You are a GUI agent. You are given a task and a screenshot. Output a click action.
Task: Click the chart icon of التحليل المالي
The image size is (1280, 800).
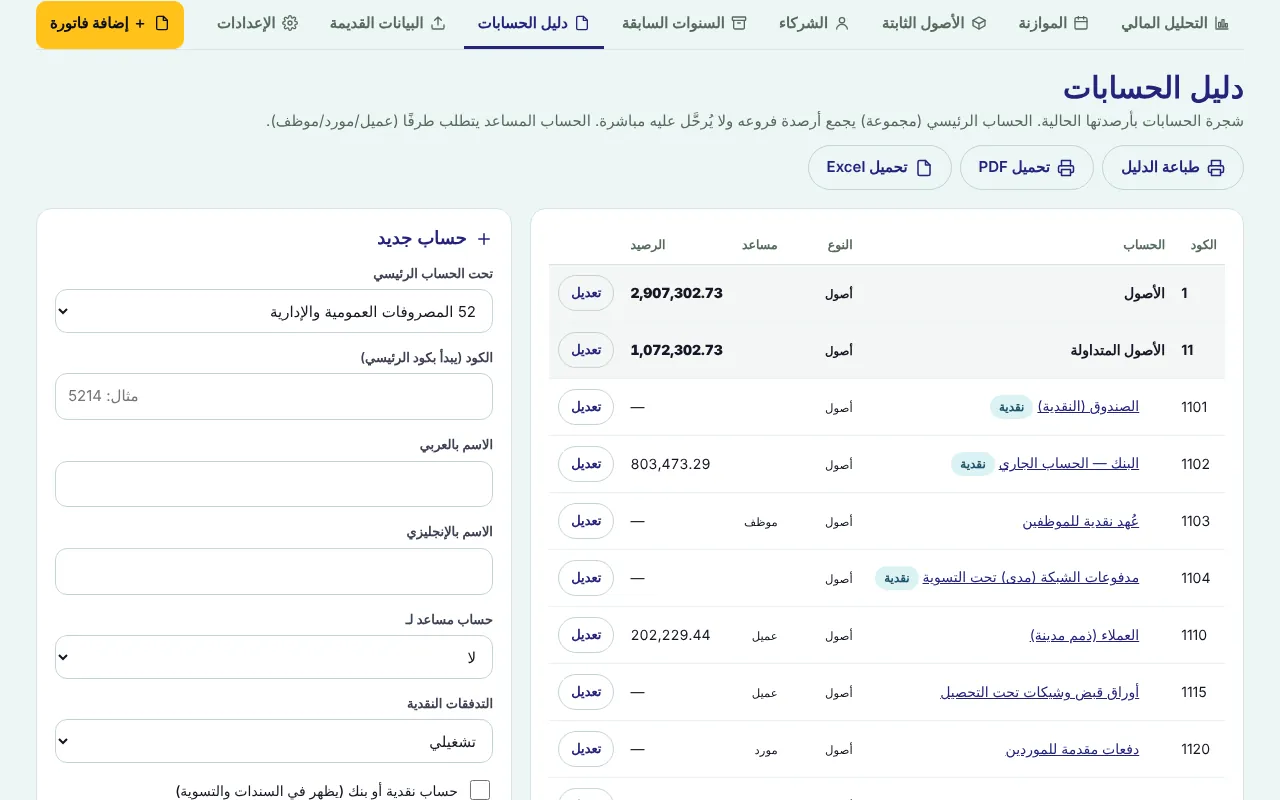click(x=1221, y=23)
